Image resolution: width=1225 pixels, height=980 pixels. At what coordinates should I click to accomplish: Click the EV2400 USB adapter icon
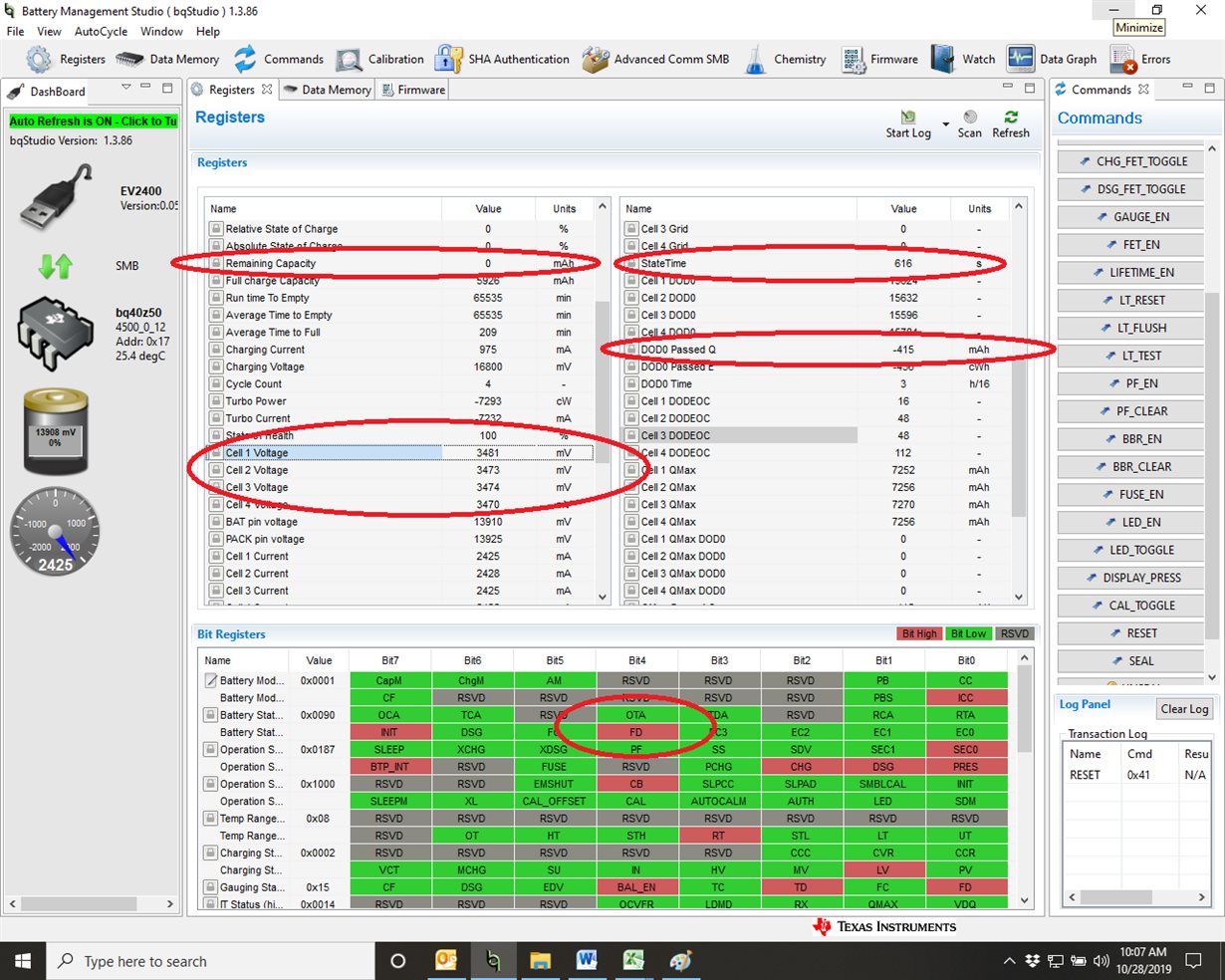coord(57,196)
